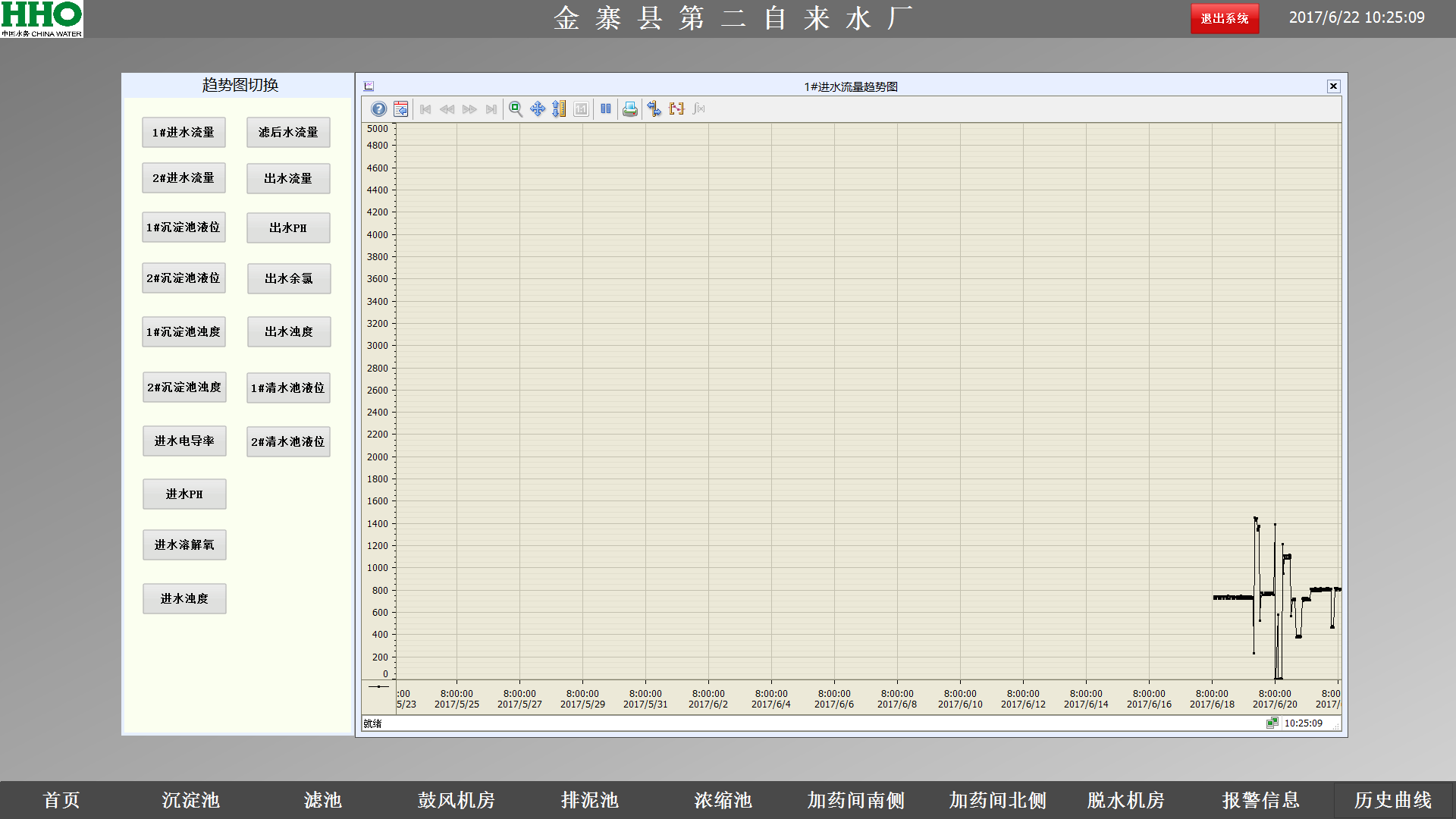Show the 滤后水流量 trend

click(x=288, y=132)
